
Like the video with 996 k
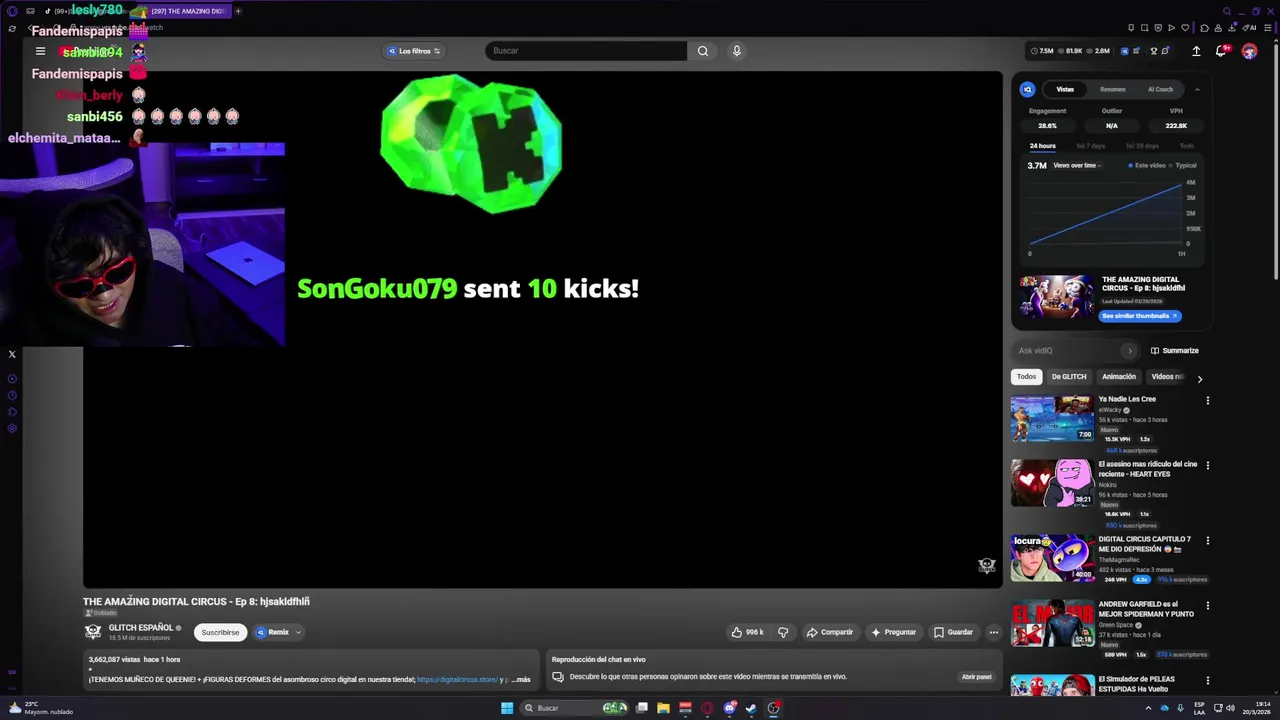coord(747,632)
